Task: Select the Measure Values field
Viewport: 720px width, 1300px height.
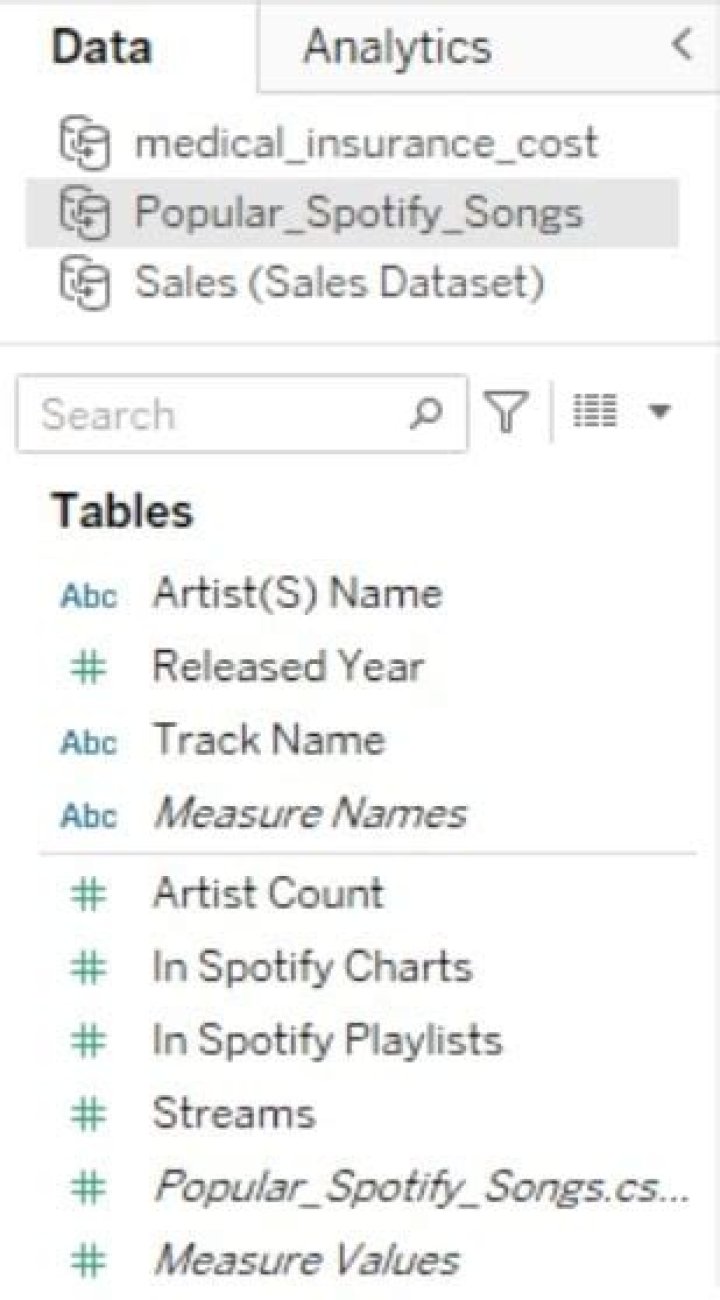Action: coord(306,1259)
